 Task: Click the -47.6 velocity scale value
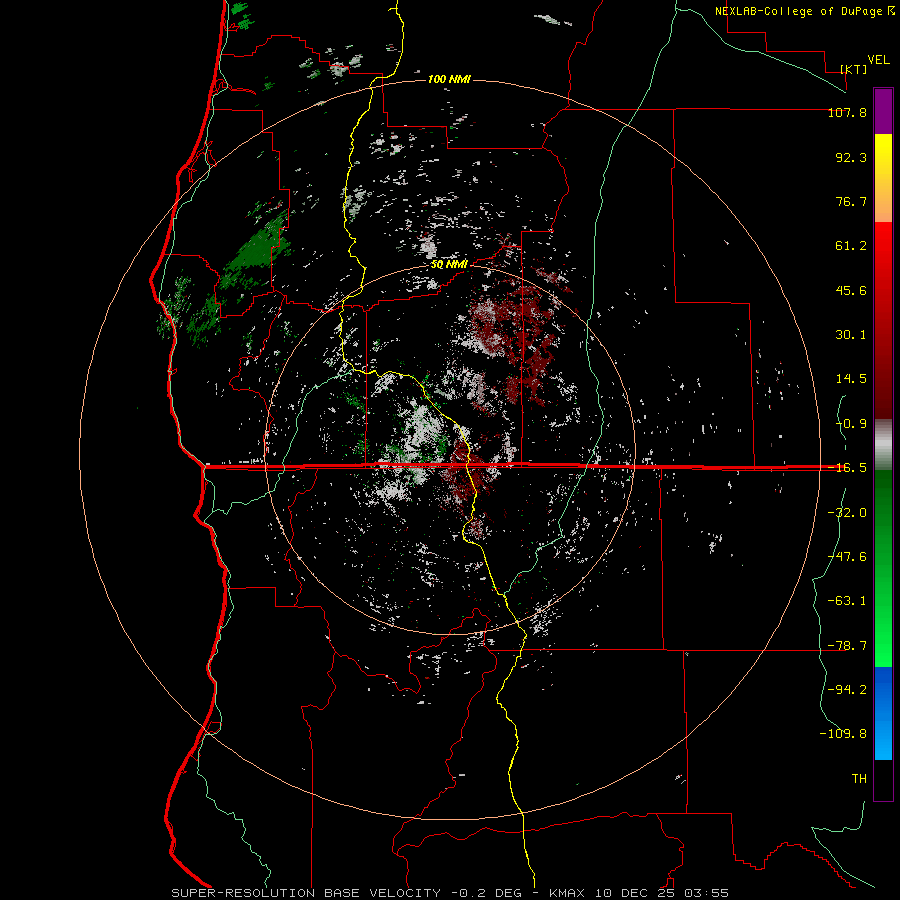(x=847, y=557)
